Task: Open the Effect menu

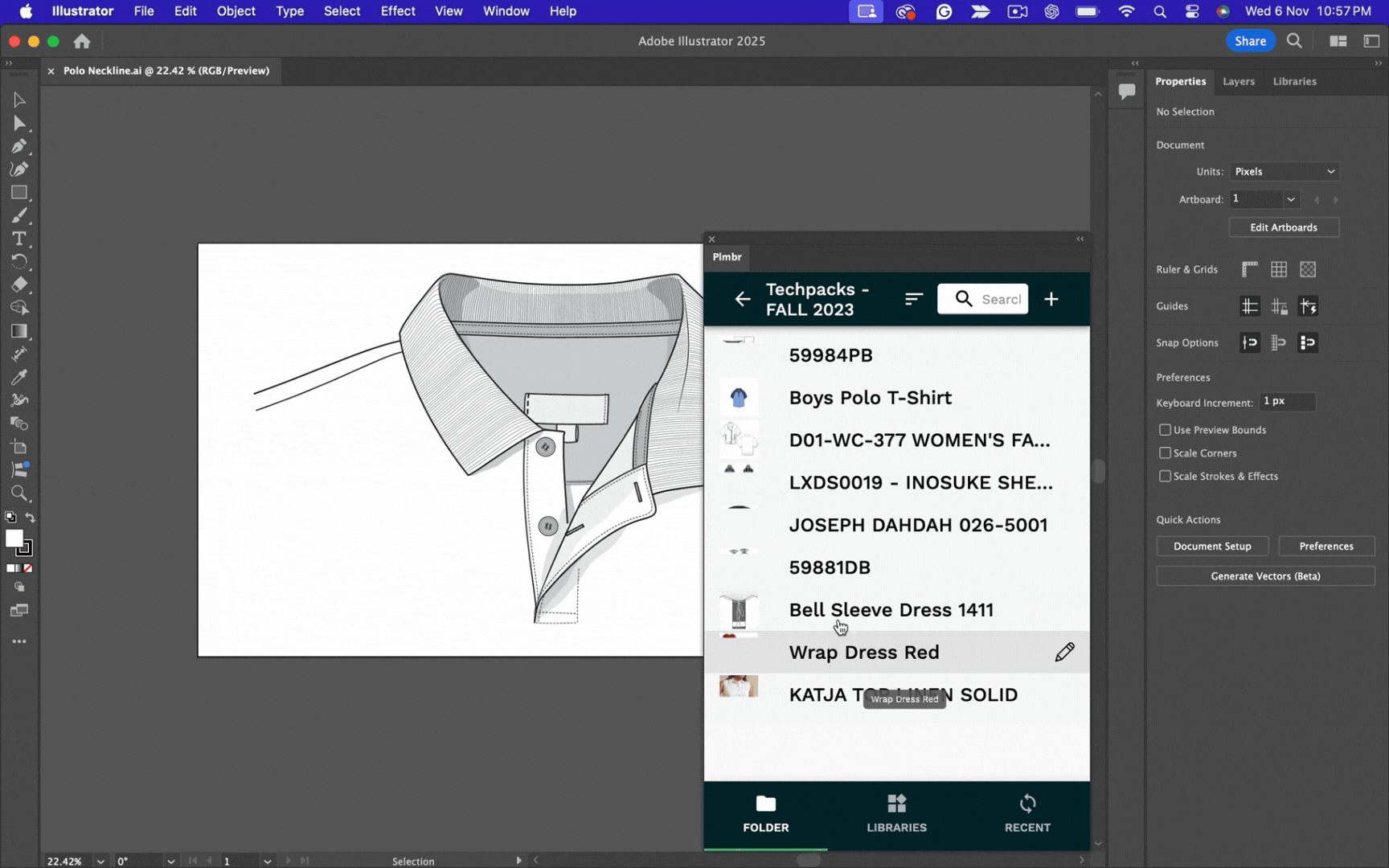Action: pos(398,11)
